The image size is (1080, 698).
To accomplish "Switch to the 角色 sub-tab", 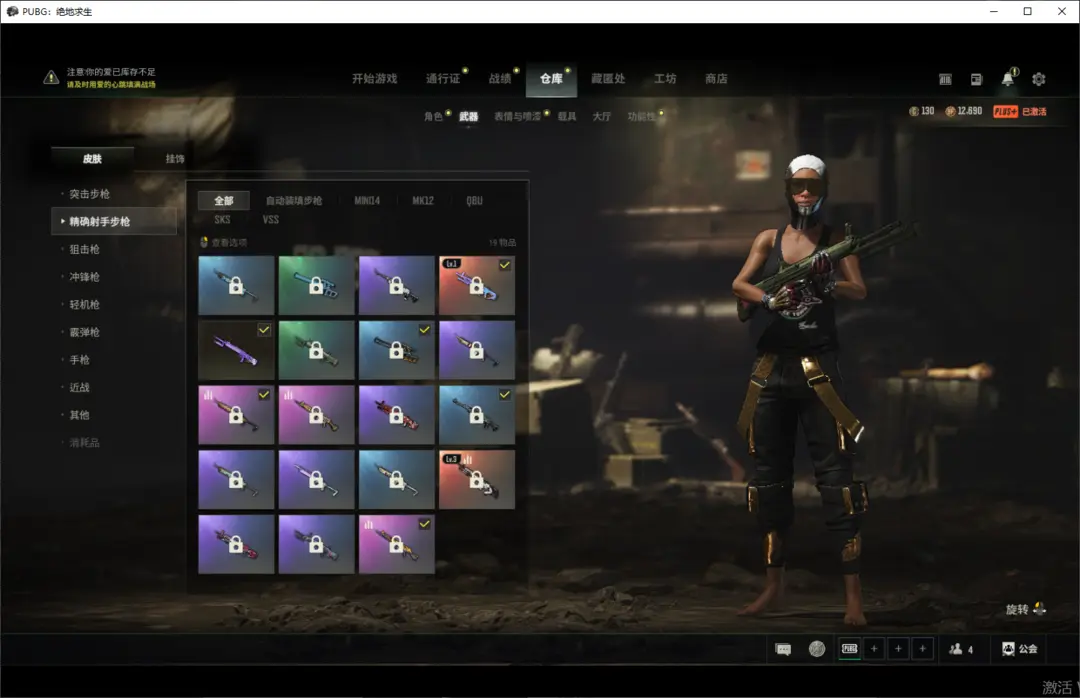I will pos(433,116).
